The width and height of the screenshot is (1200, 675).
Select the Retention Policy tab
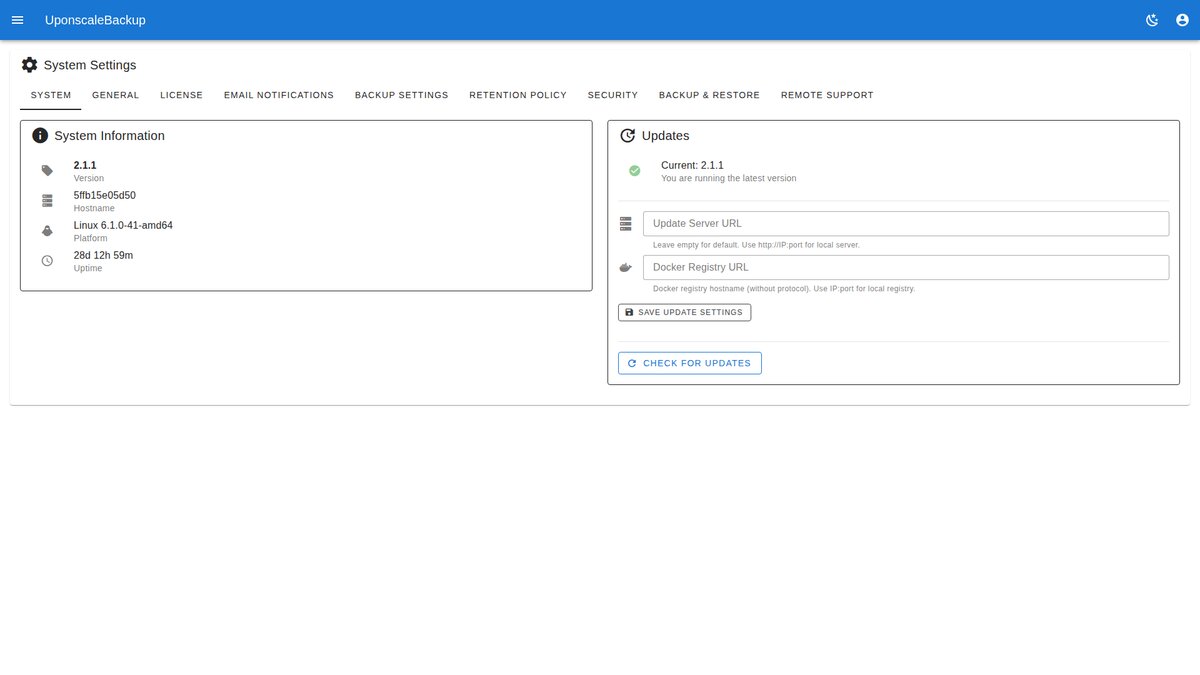(x=518, y=95)
